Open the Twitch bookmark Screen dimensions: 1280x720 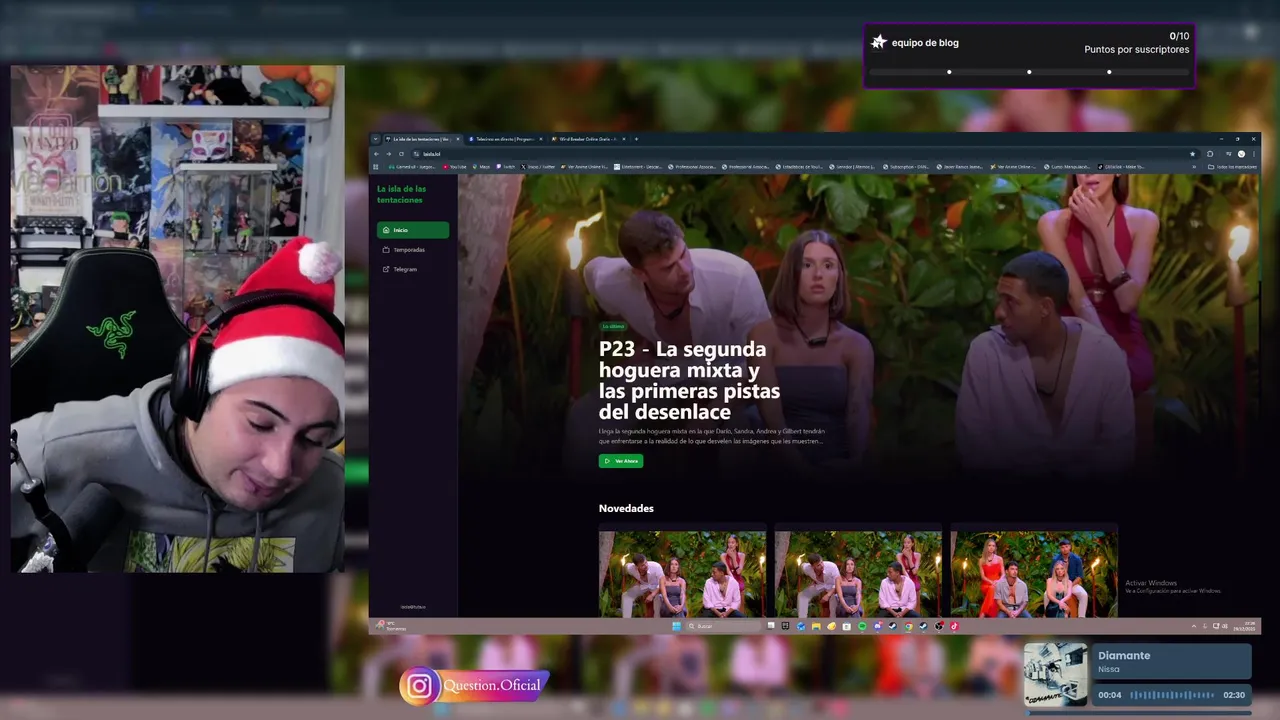coord(506,167)
